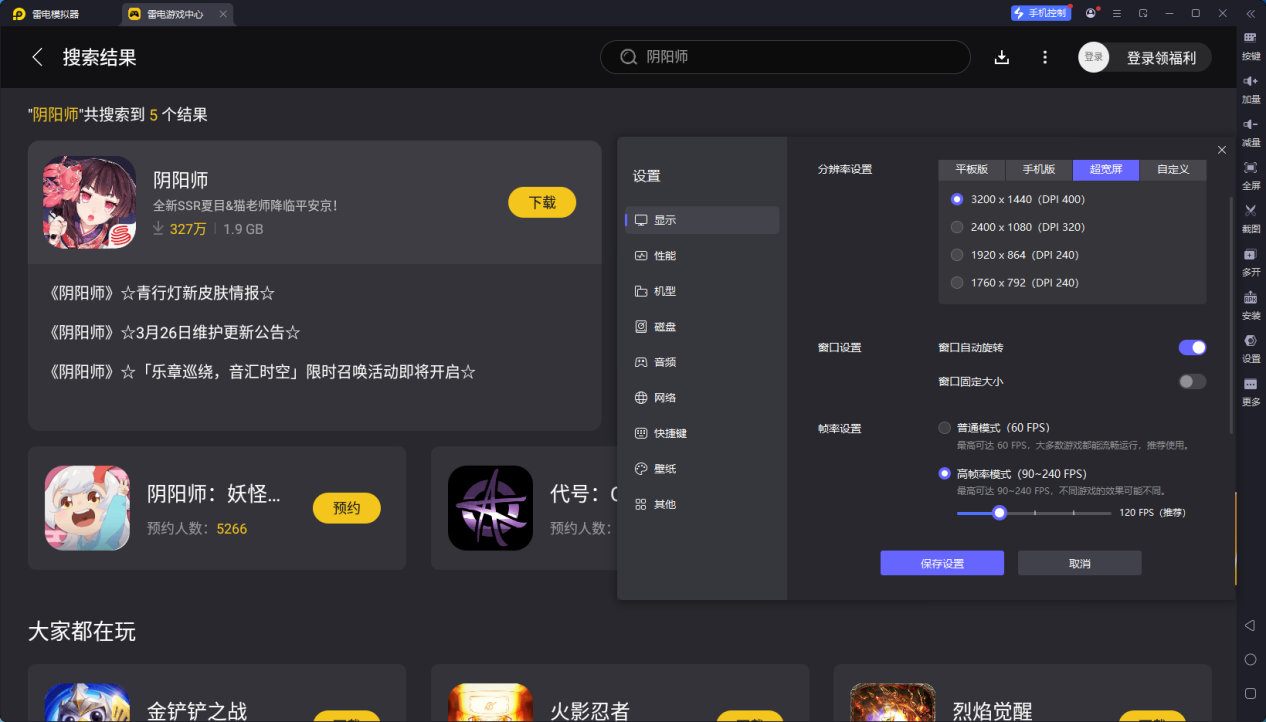Open the downloads icon in the top bar
This screenshot has width=1266, height=722.
point(1001,57)
